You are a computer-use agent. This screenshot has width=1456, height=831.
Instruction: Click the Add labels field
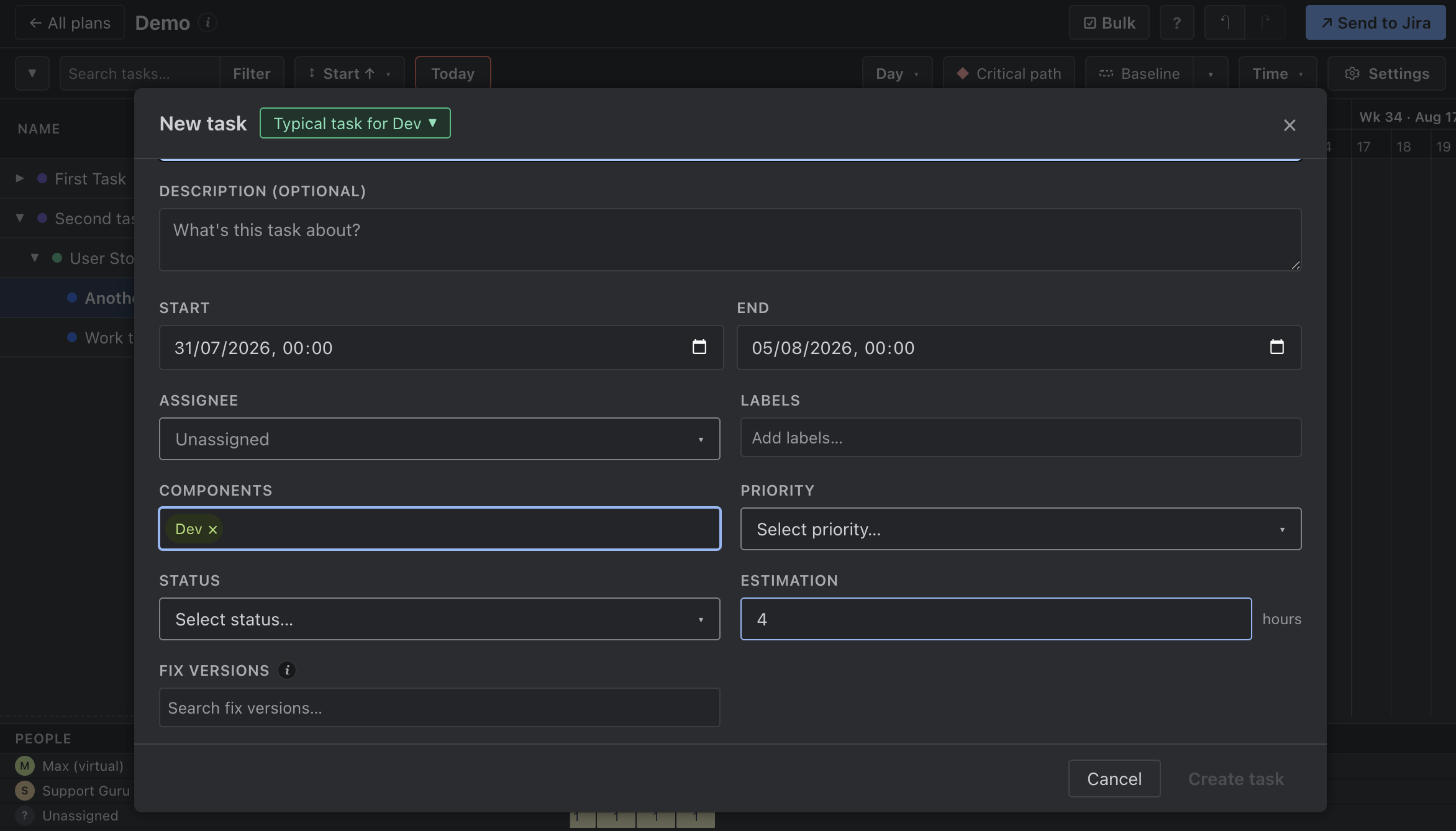(1021, 437)
